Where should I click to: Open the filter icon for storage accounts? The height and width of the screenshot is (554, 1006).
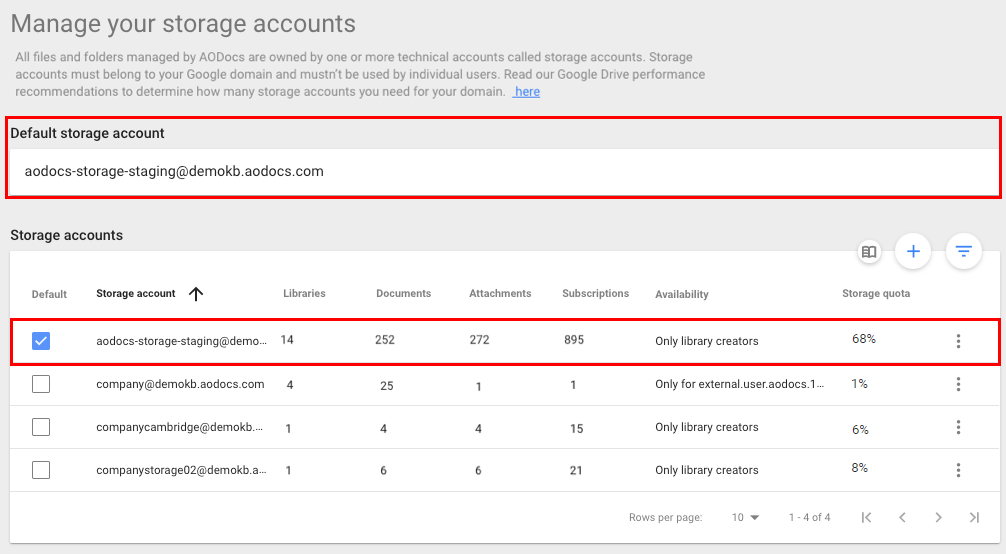963,251
